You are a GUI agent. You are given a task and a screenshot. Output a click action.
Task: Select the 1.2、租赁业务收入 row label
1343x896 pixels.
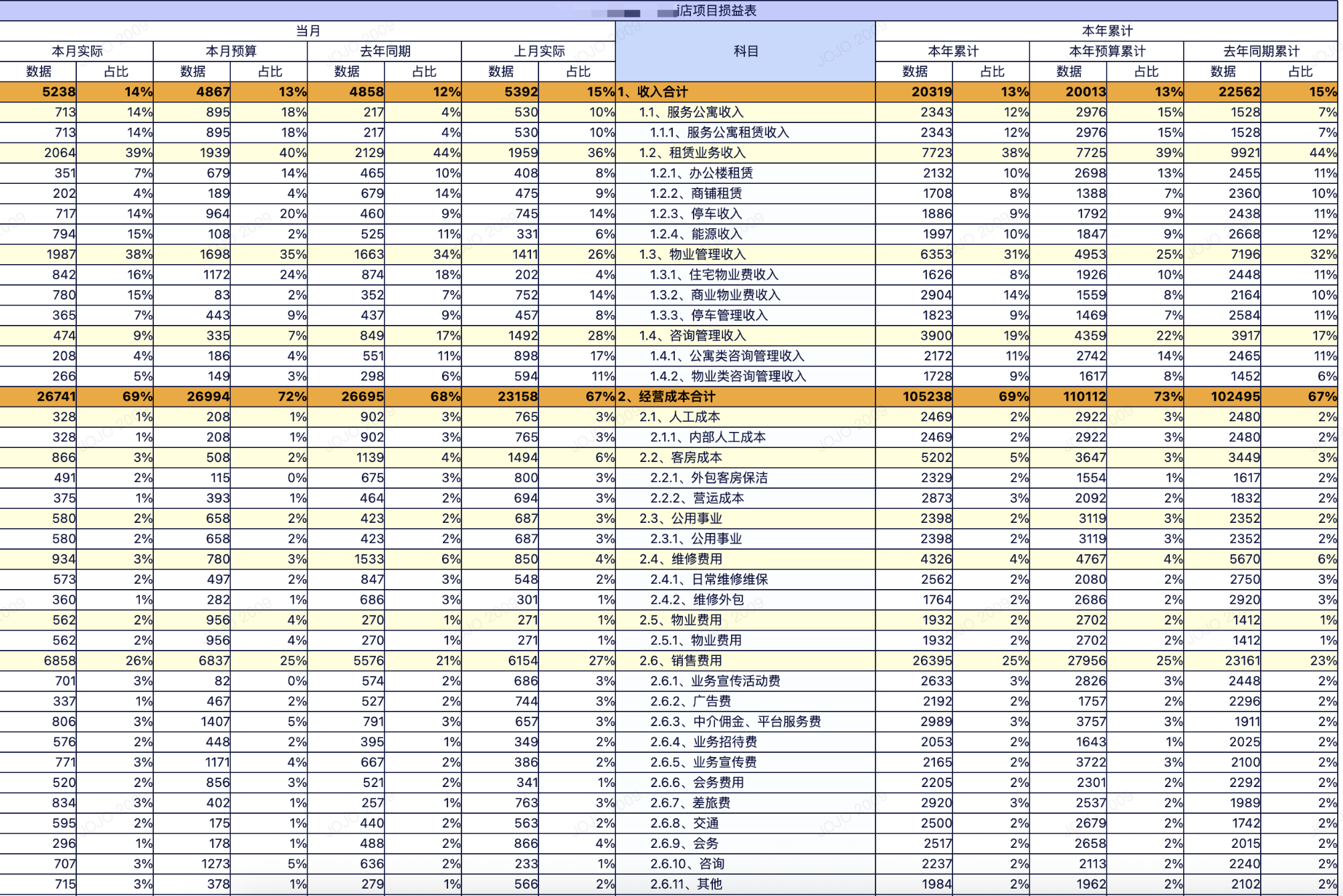(x=692, y=152)
